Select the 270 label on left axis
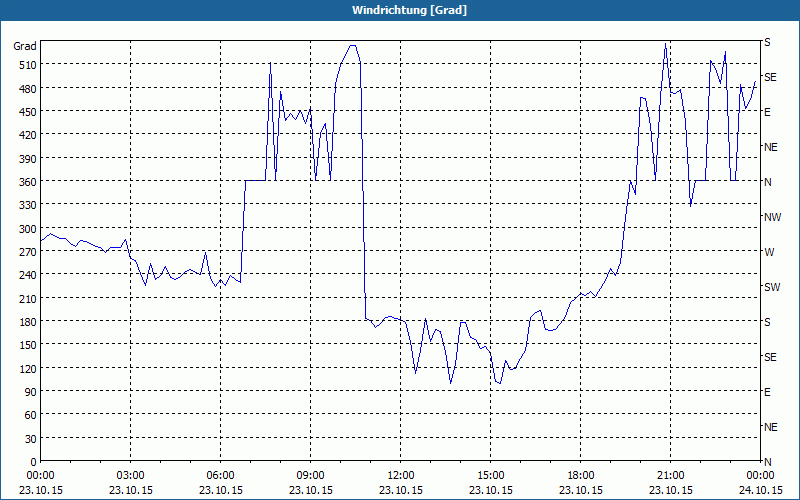This screenshot has height=500, width=800. click(x=28, y=252)
